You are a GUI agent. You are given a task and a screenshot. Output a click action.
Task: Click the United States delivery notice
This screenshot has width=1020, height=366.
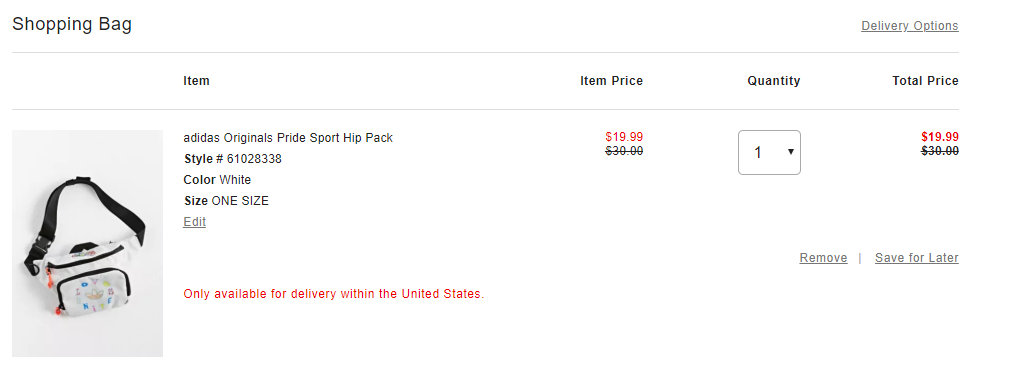click(334, 294)
